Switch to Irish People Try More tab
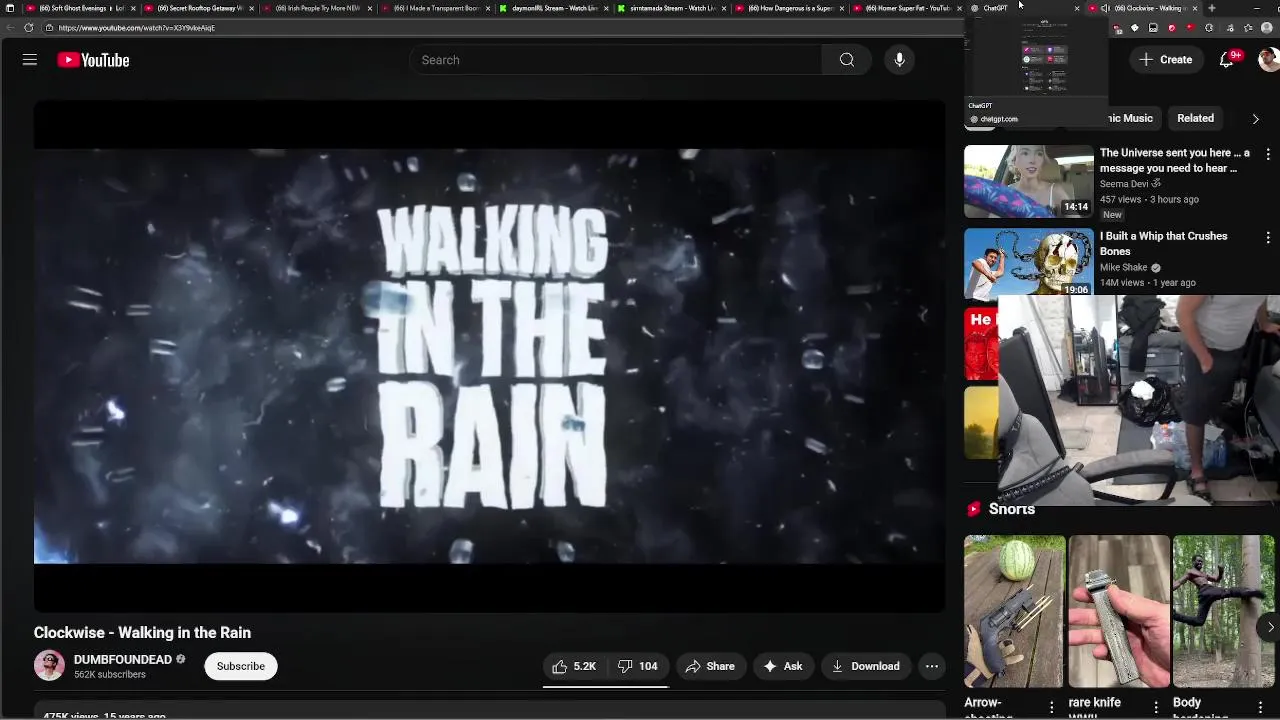Viewport: 1280px width, 720px height. pyautogui.click(x=317, y=8)
